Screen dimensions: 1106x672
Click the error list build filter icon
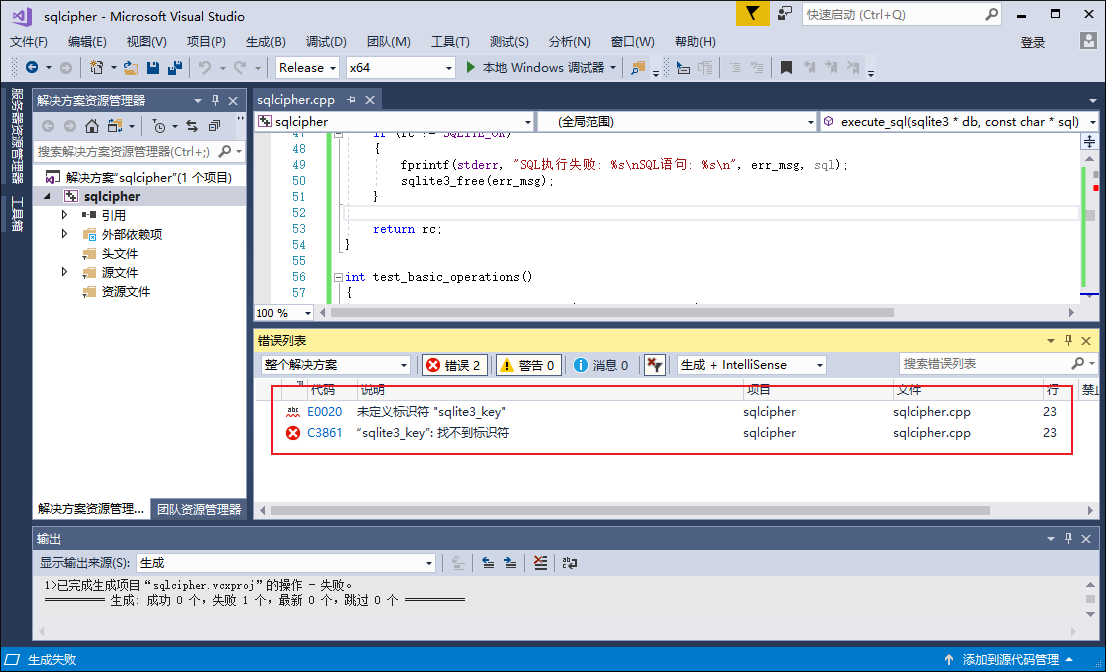655,365
